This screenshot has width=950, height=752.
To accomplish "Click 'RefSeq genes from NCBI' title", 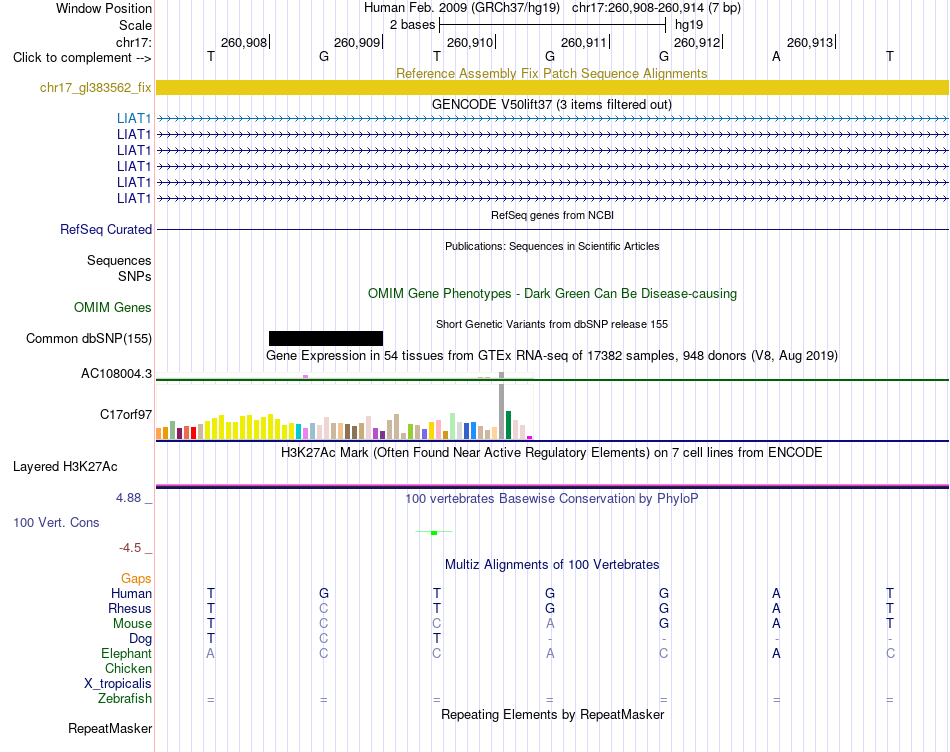I will point(552,215).
